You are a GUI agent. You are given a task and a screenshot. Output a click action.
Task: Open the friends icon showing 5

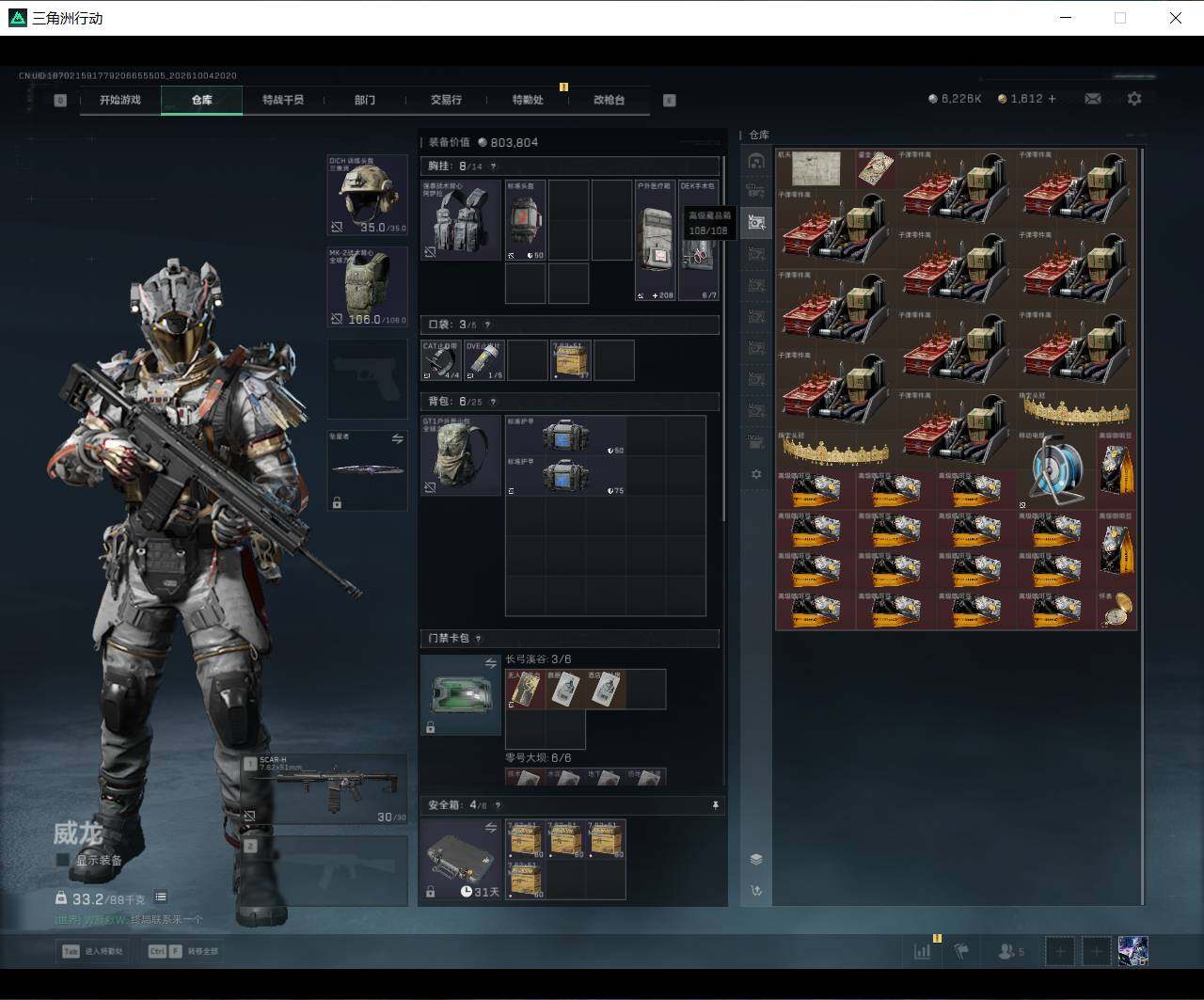[x=1011, y=951]
